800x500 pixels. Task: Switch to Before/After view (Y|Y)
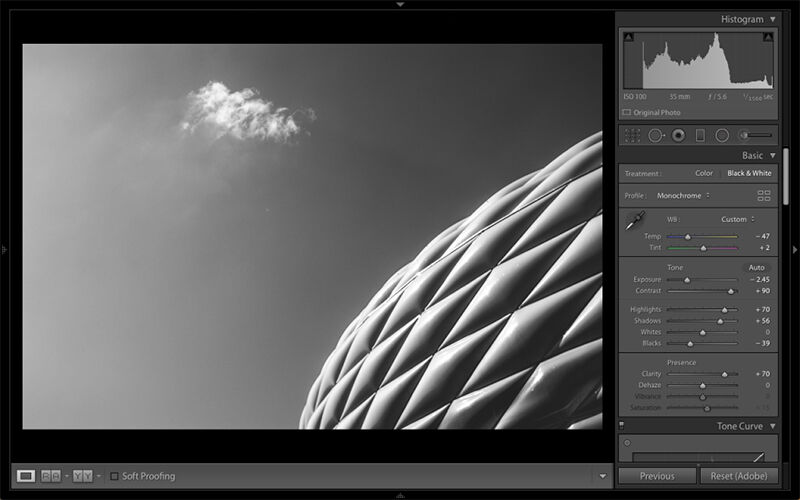(82, 476)
